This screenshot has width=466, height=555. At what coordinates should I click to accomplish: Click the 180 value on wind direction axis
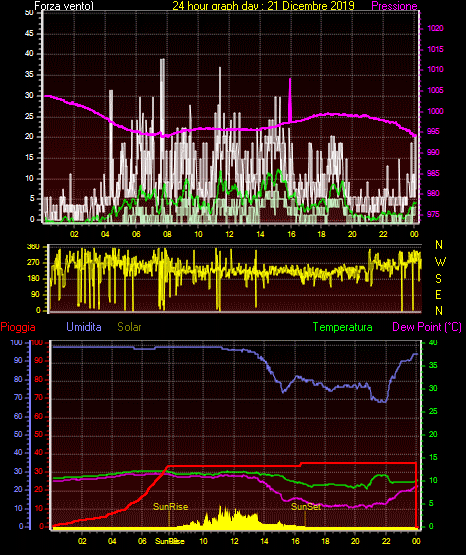(x=33, y=279)
